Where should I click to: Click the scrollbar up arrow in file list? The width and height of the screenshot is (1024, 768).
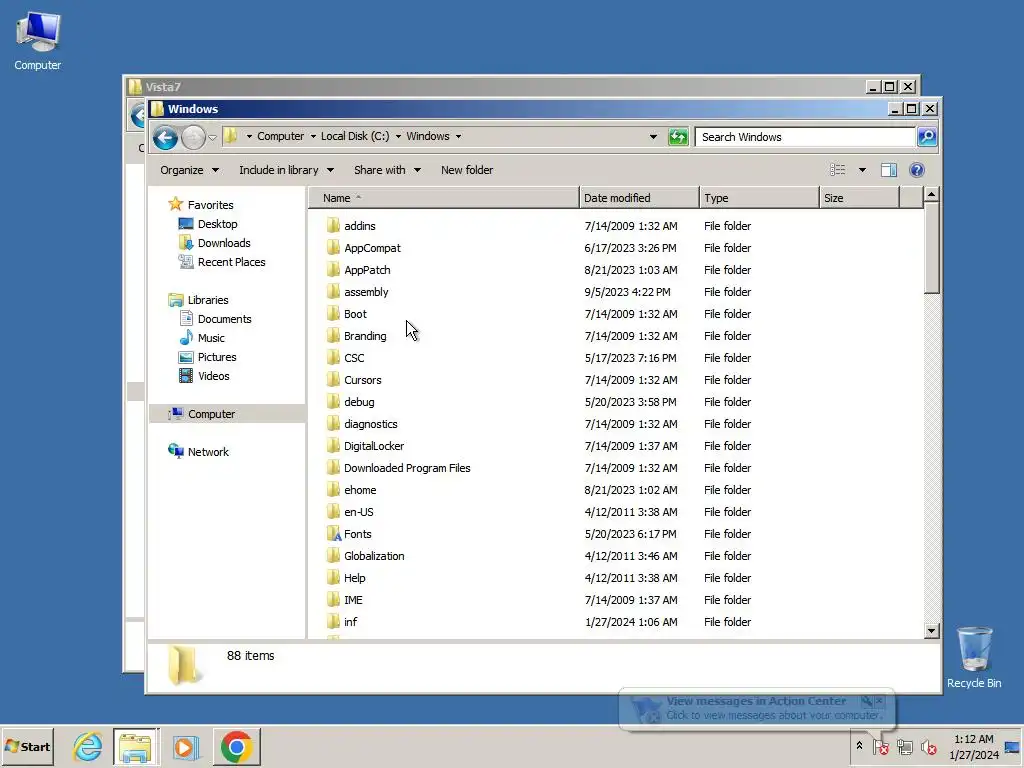932,195
